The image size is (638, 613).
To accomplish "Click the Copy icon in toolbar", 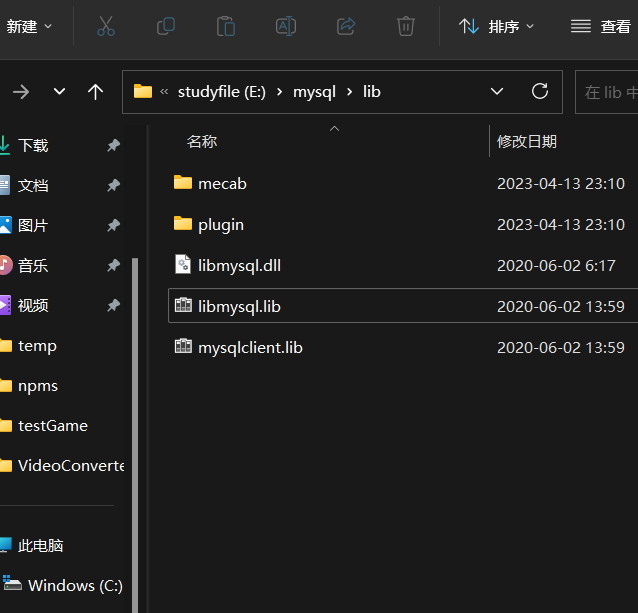I will point(166,26).
